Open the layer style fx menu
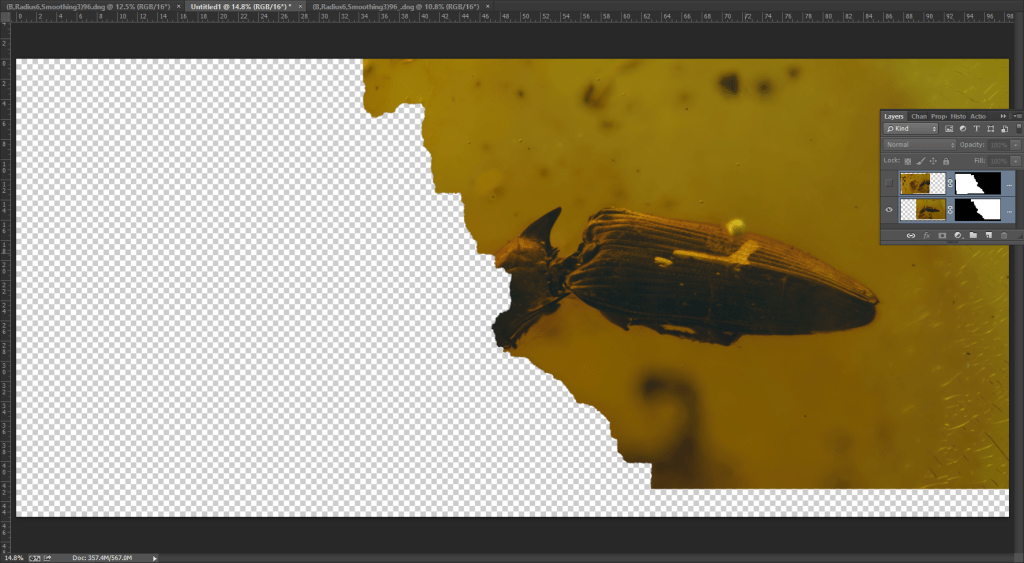Image resolution: width=1024 pixels, height=563 pixels. point(926,236)
